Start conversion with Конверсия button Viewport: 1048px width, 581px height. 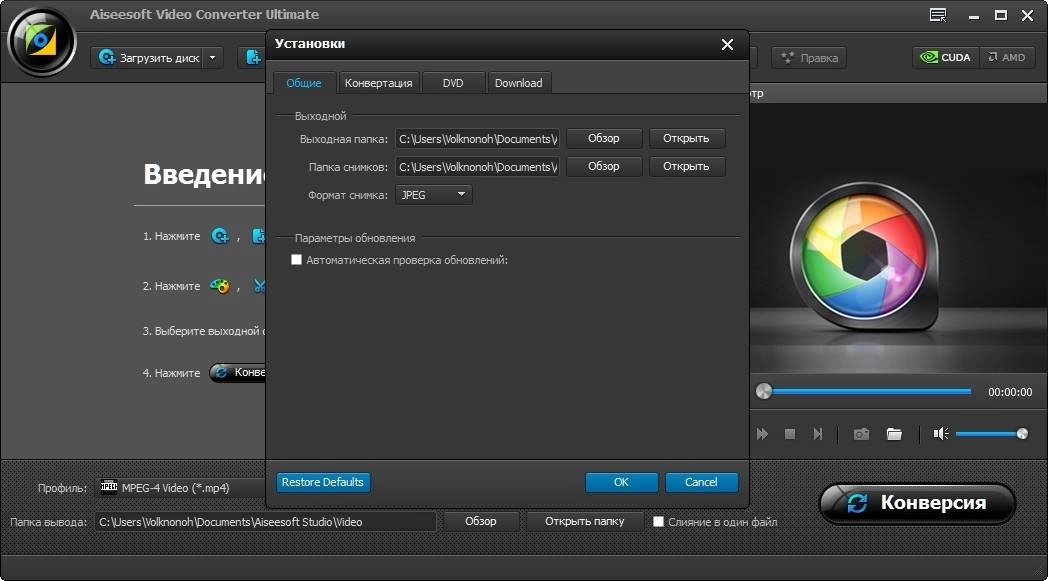[x=918, y=503]
